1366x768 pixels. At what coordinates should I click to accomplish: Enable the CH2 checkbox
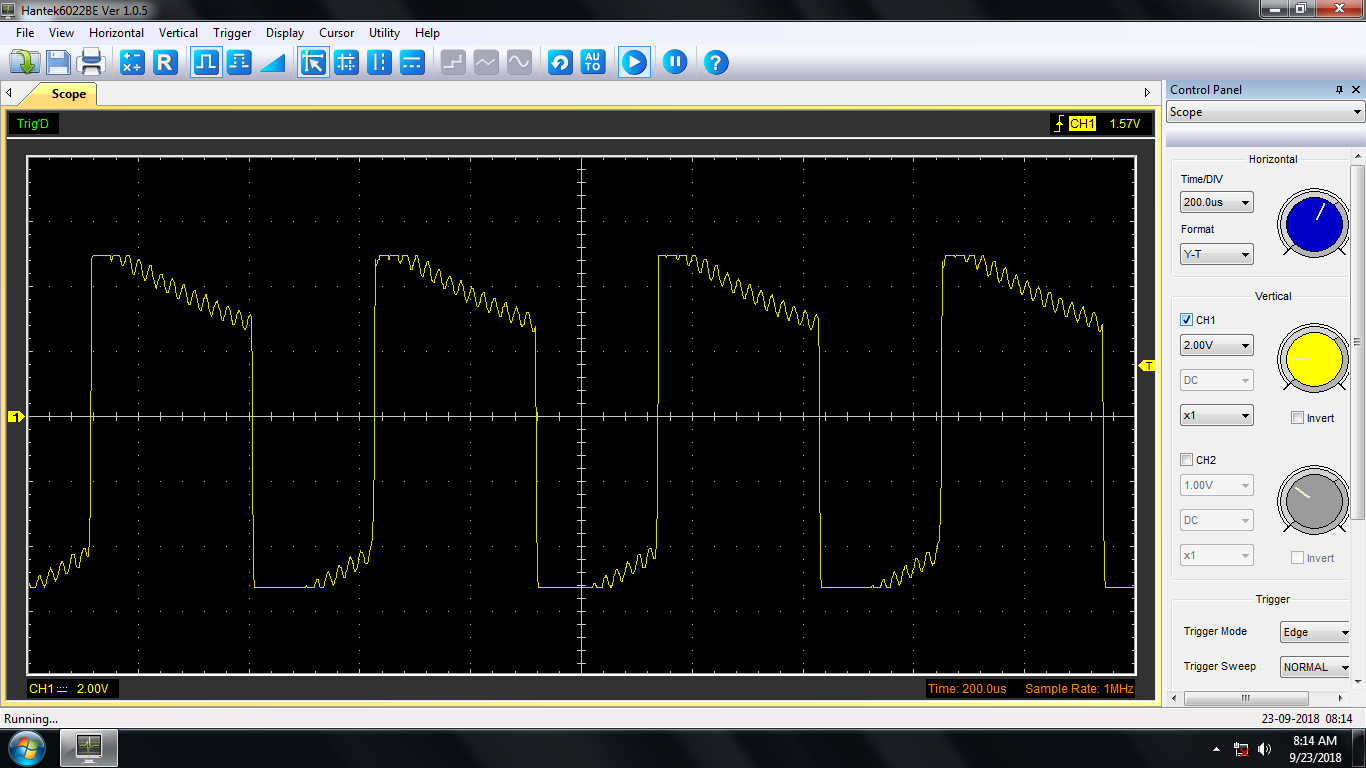click(x=1187, y=460)
